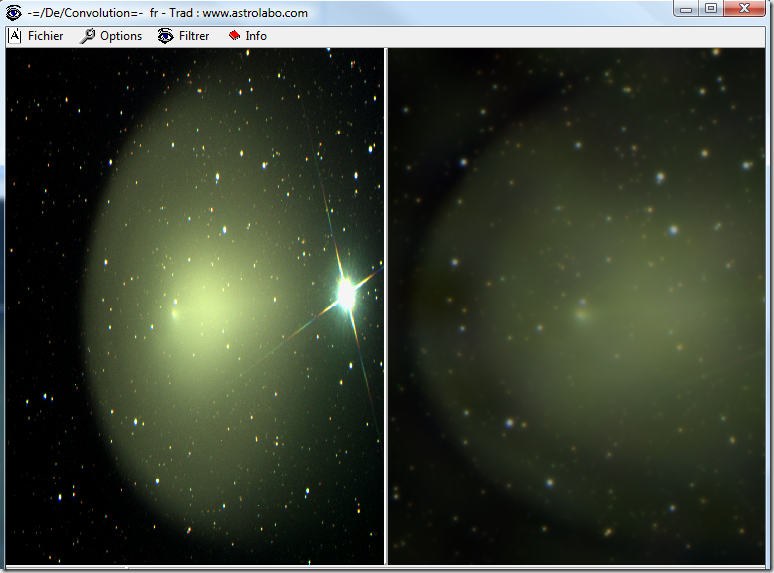Open the Options menu
774x573 pixels.
click(120, 36)
